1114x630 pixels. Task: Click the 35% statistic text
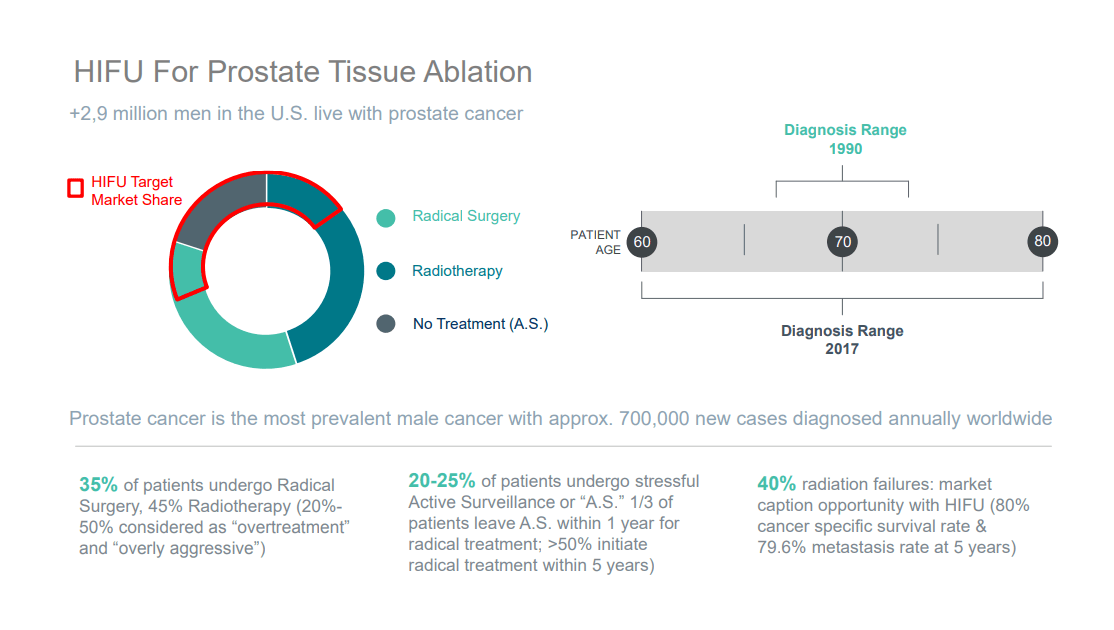(98, 484)
